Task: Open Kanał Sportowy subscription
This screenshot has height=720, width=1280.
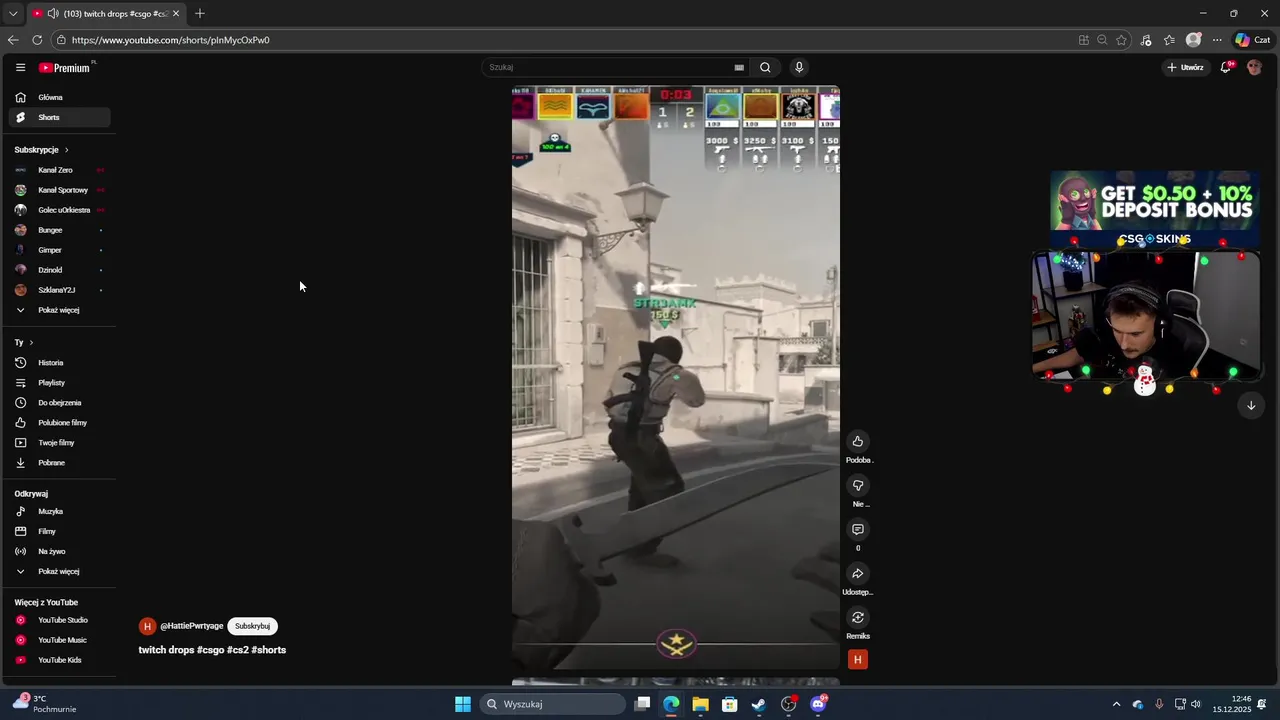Action: tap(60, 190)
